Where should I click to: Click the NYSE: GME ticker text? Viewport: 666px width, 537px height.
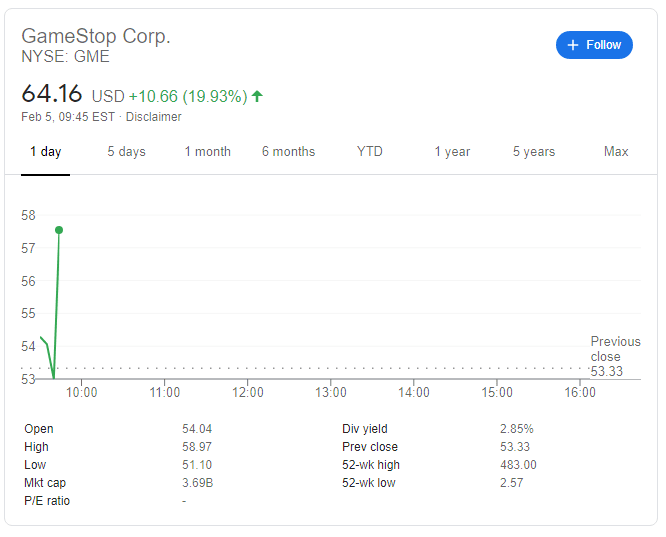click(65, 57)
